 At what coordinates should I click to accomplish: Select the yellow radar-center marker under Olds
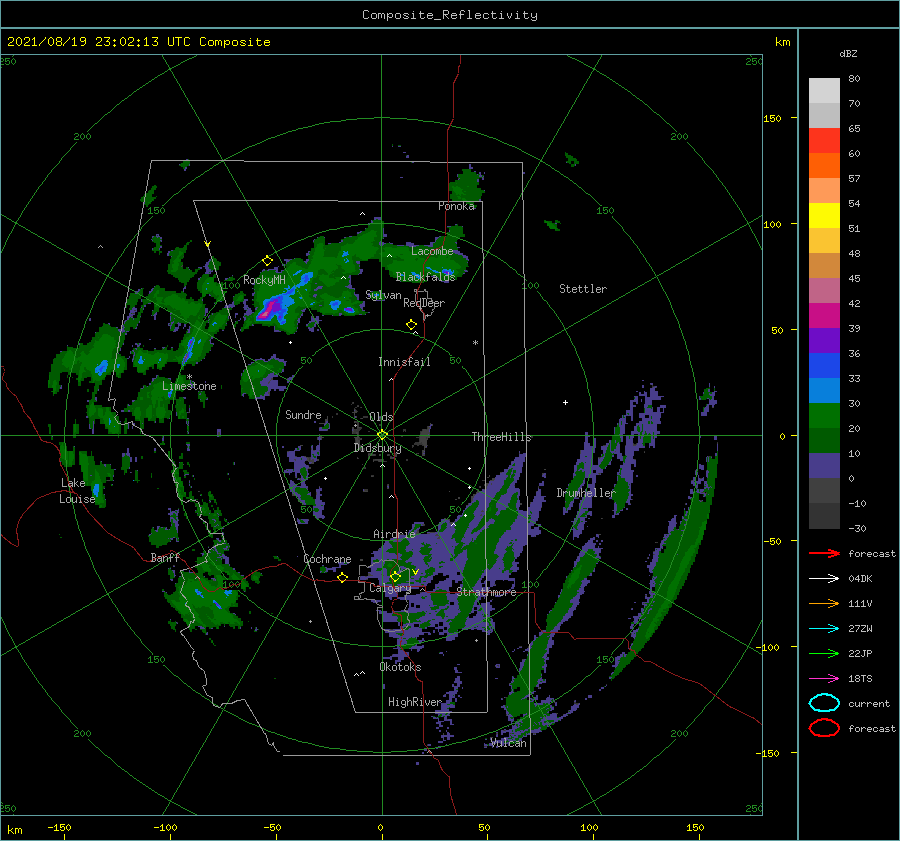click(x=382, y=435)
